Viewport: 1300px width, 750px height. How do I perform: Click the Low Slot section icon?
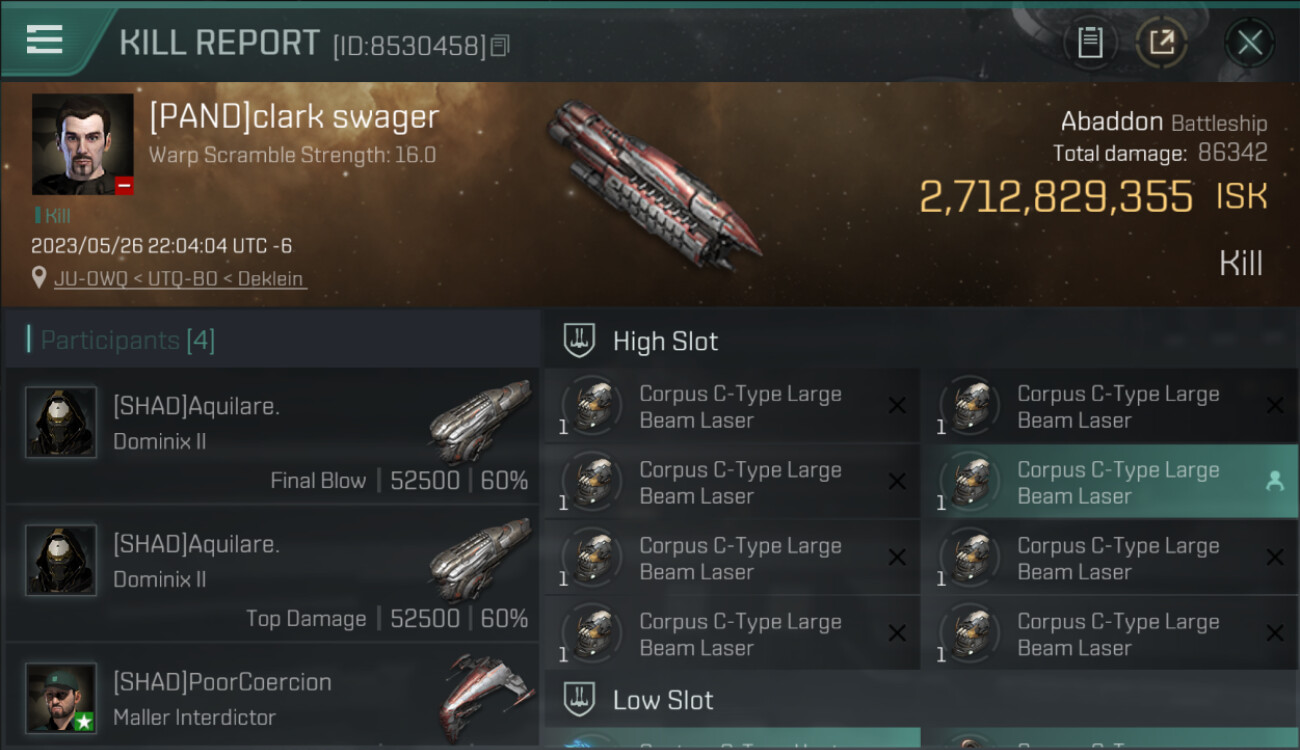tap(579, 699)
